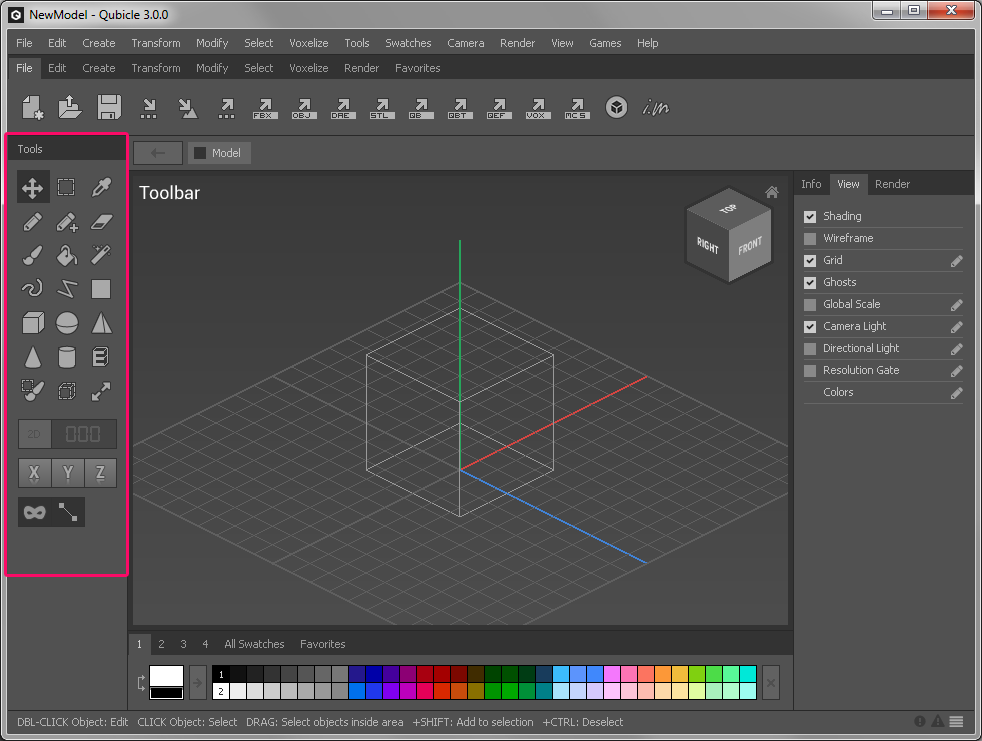
Task: Edit Colors settings with pencil icon
Action: (956, 393)
